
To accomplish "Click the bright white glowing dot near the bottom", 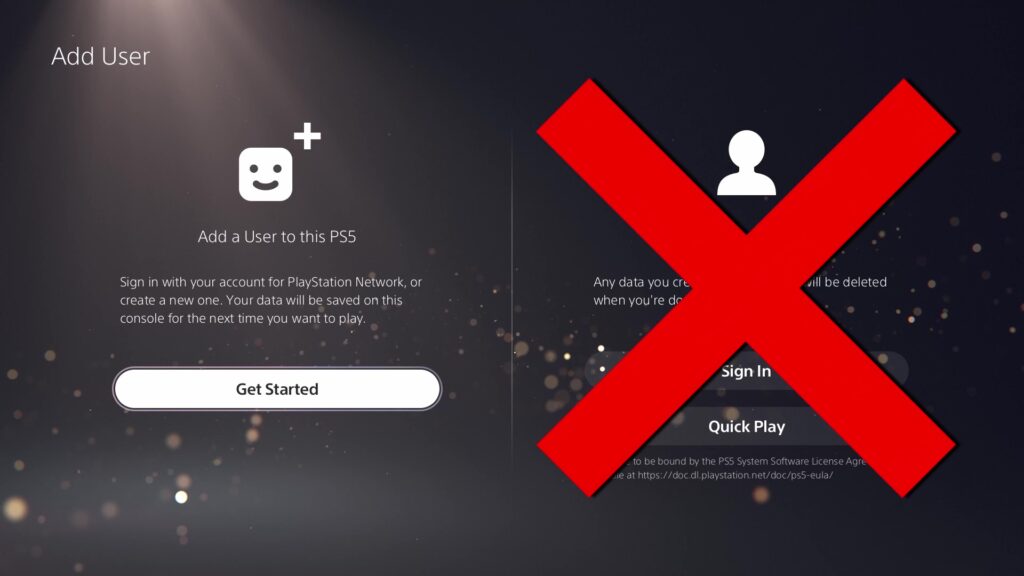I will point(181,497).
